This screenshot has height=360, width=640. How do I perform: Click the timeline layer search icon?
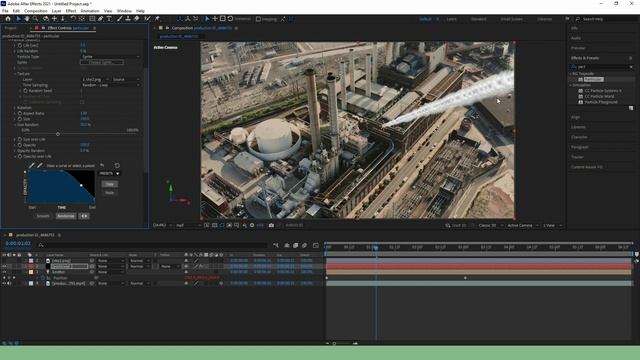[41, 245]
